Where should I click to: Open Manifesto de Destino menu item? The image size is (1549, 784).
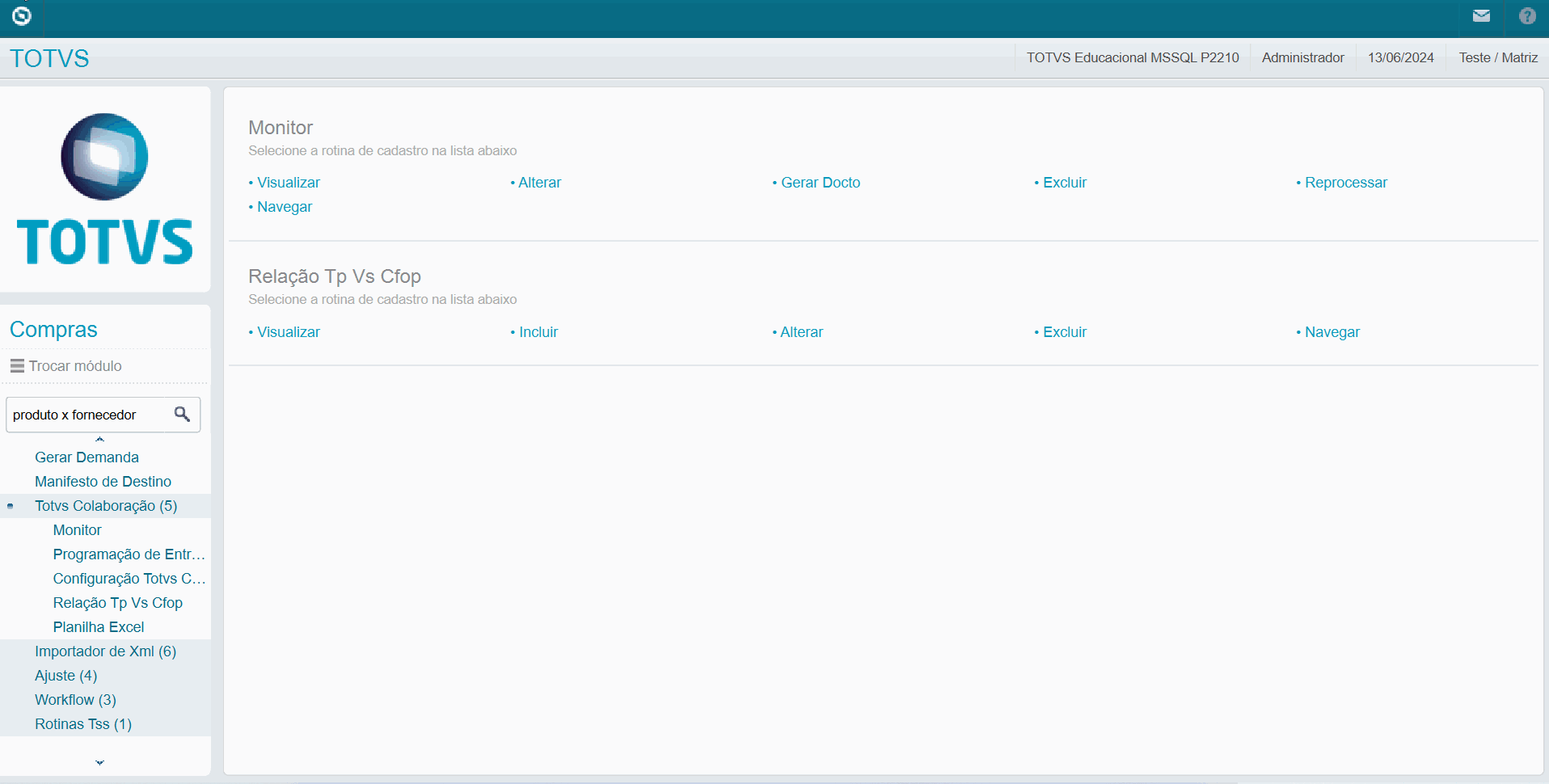coord(103,482)
